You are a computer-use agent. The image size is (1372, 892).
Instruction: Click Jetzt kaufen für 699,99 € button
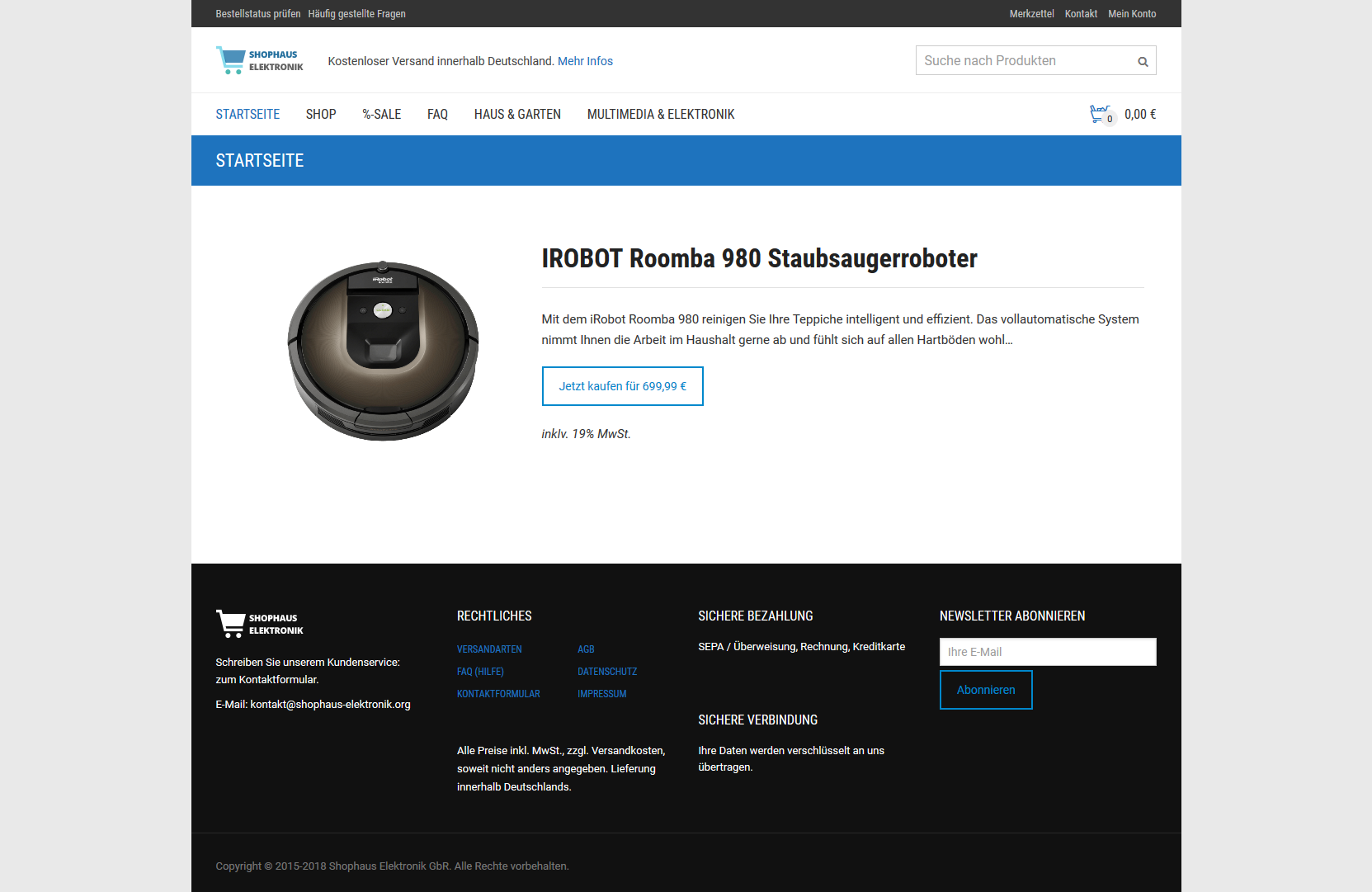[623, 386]
